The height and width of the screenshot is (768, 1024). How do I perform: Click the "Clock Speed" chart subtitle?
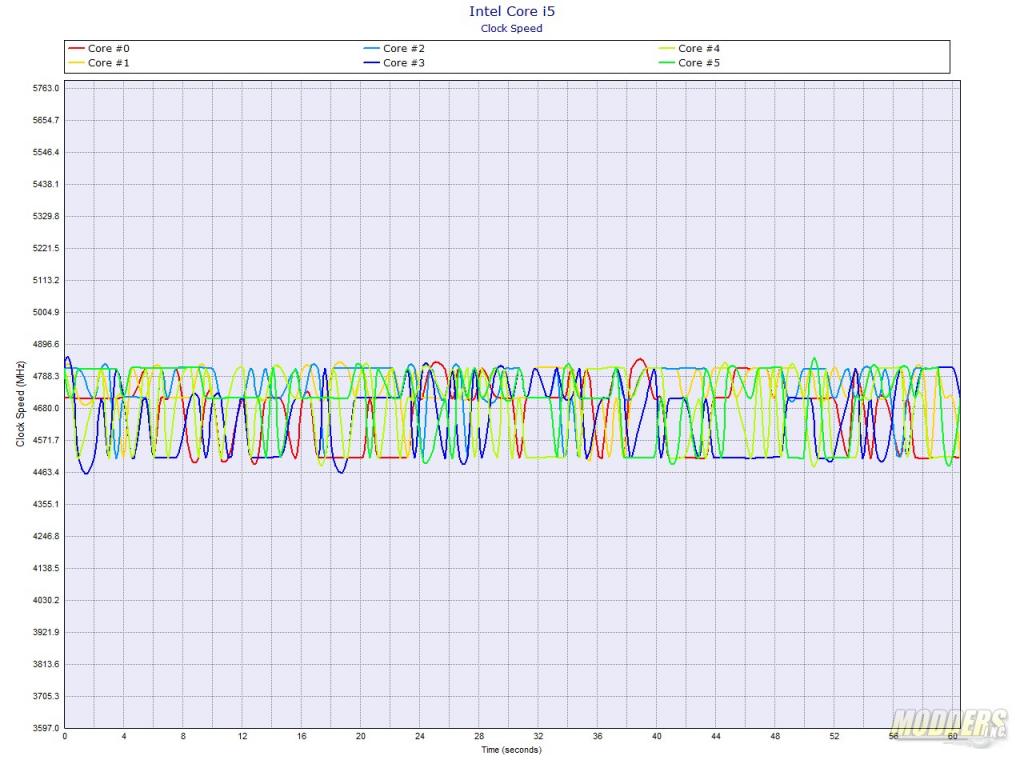click(x=511, y=28)
